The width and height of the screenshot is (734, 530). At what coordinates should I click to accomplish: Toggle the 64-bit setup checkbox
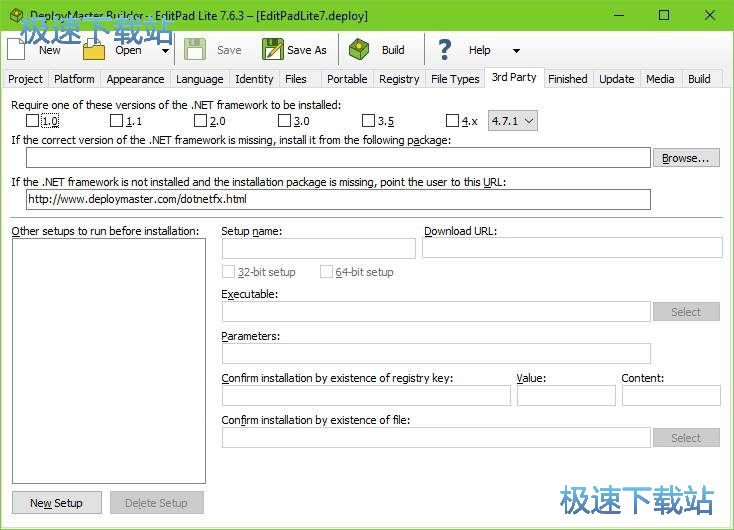tap(326, 272)
